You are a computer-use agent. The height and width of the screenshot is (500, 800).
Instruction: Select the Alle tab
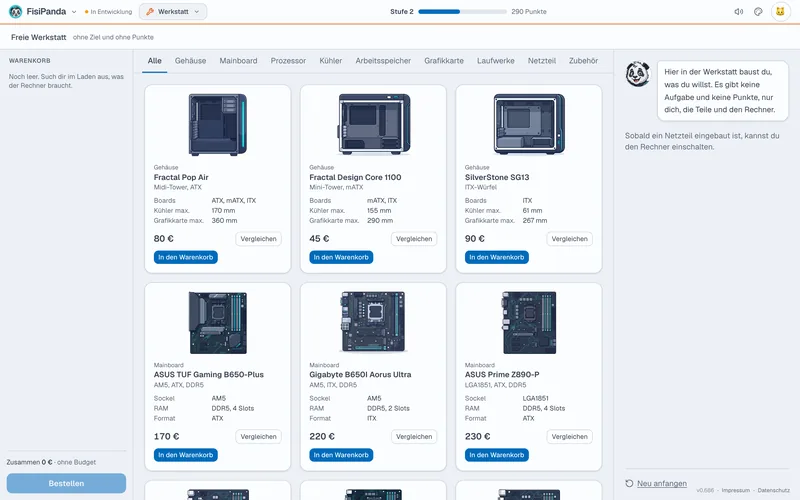pyautogui.click(x=155, y=61)
